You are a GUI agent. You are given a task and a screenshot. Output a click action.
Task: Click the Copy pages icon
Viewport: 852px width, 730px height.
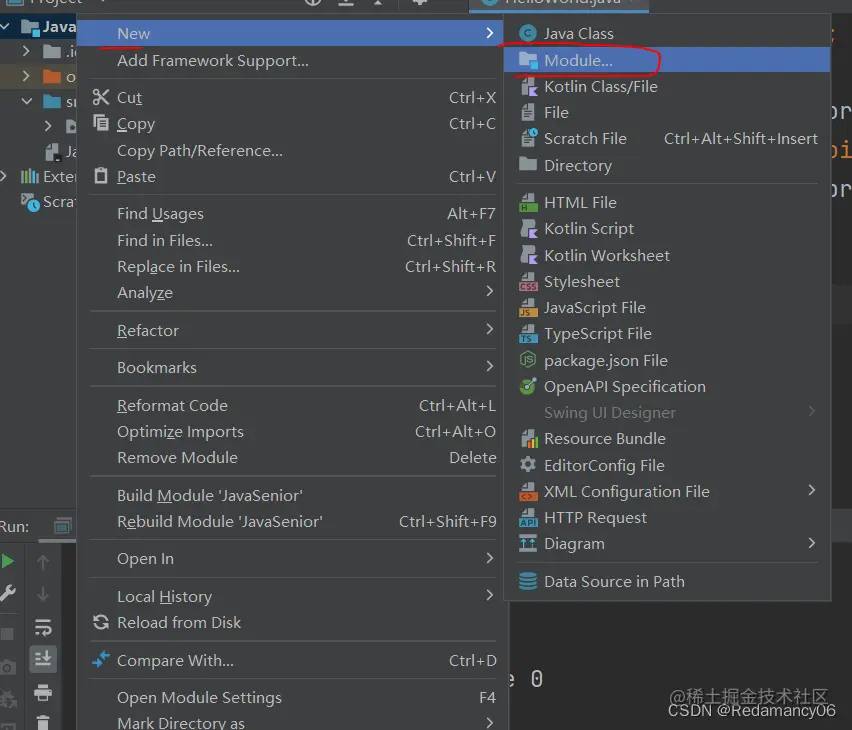(101, 123)
